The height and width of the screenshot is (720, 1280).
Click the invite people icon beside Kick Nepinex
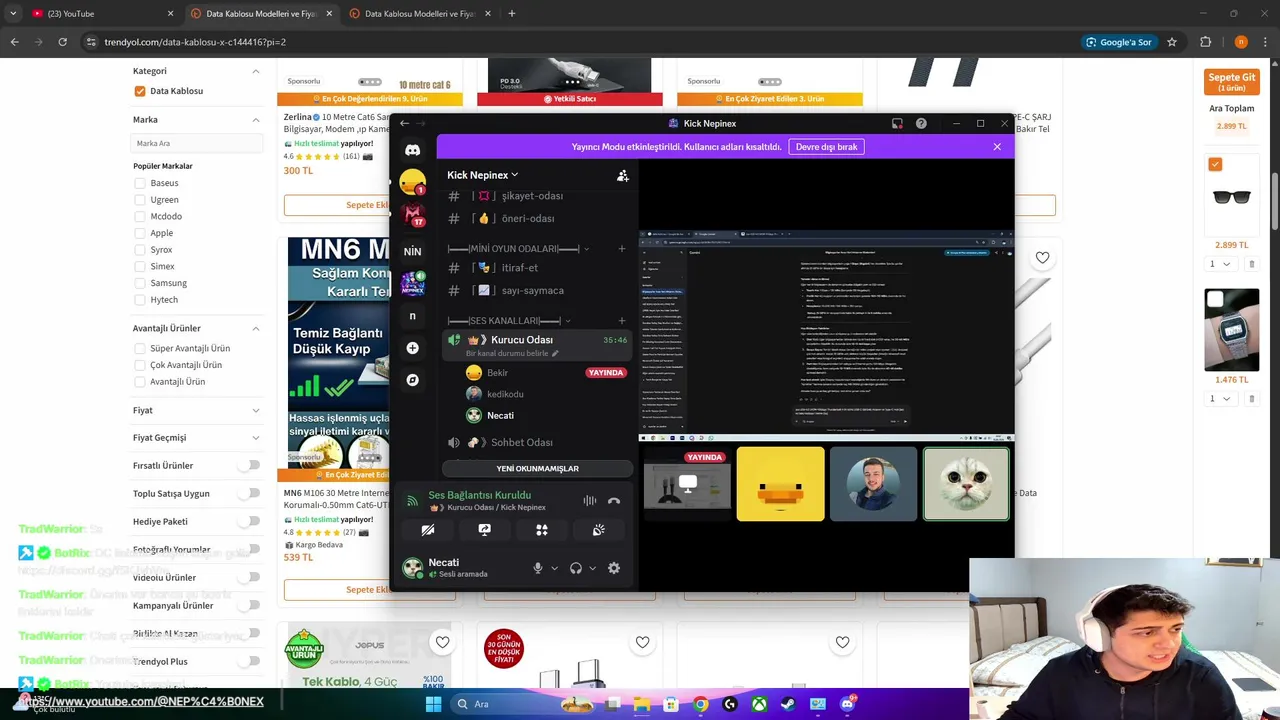(622, 175)
